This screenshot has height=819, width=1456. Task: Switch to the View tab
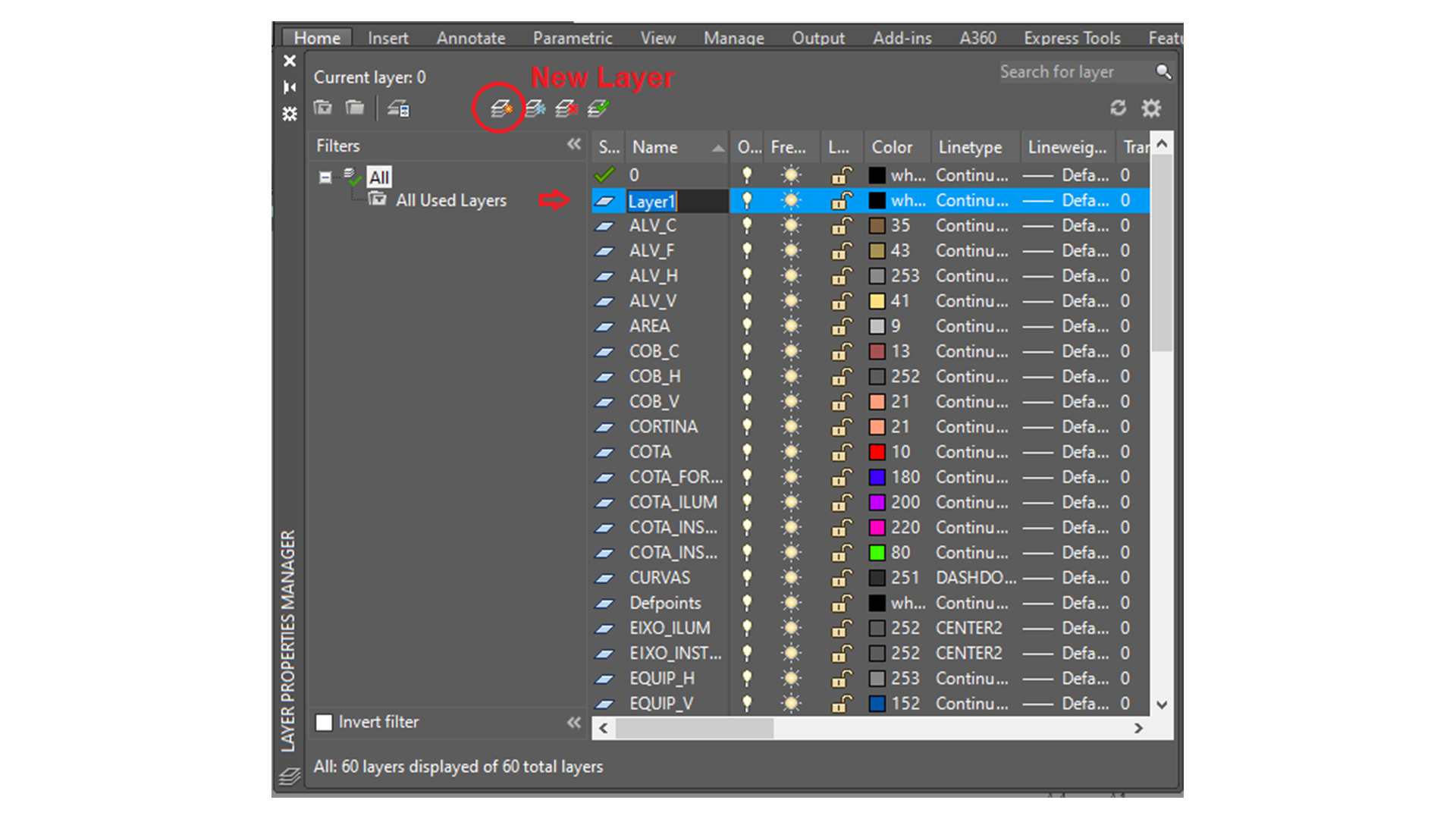click(657, 38)
